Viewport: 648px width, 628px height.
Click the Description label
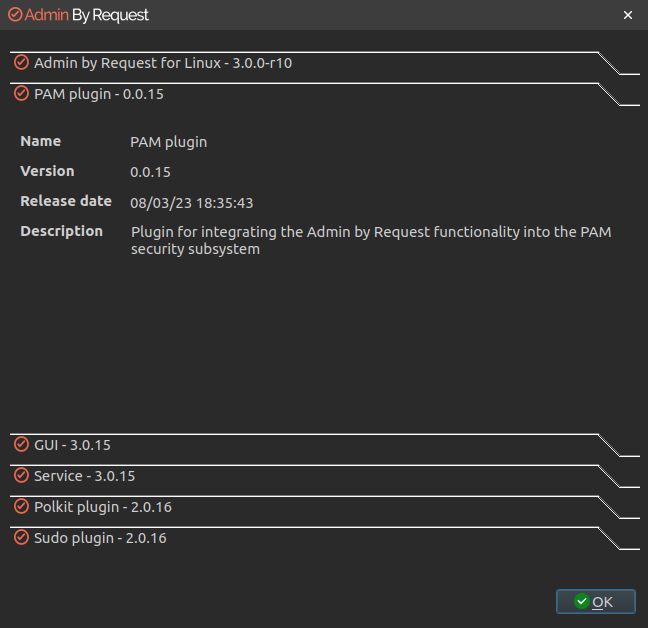click(62, 231)
